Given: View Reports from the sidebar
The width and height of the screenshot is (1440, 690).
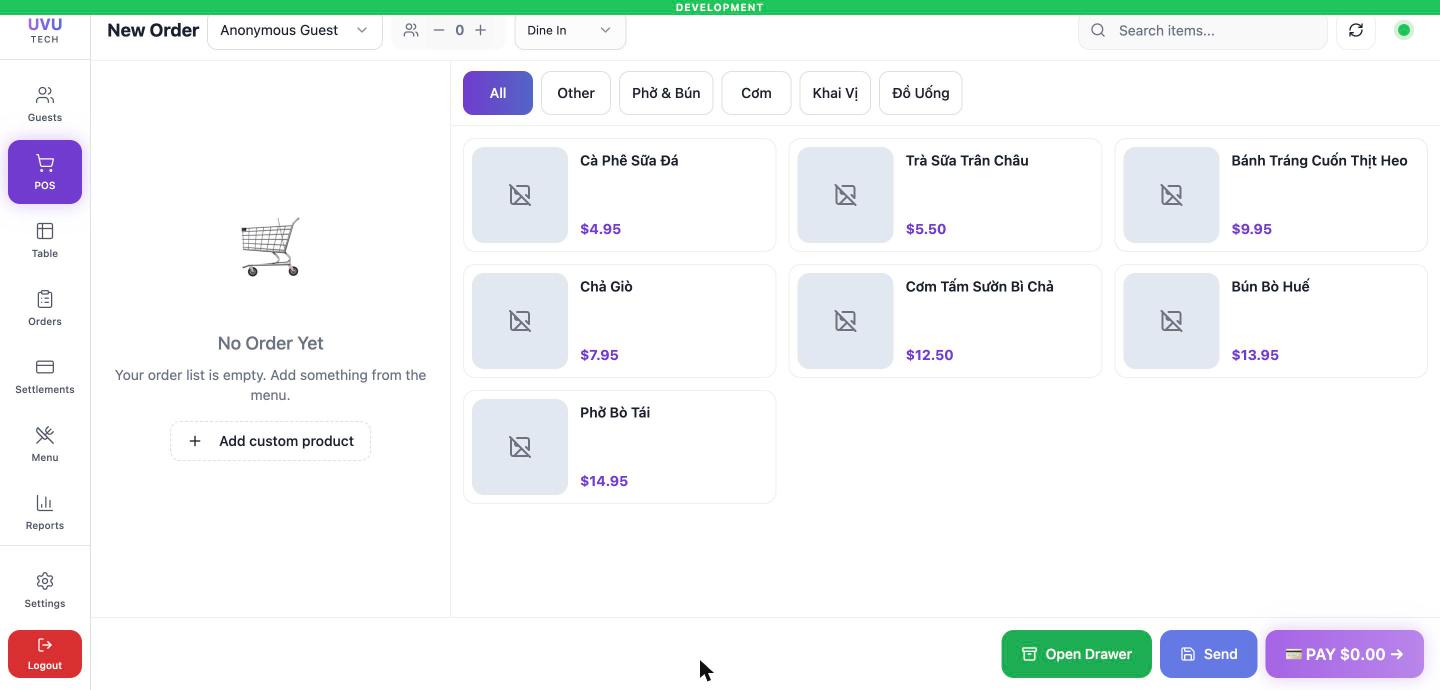Looking at the screenshot, I should point(45,512).
